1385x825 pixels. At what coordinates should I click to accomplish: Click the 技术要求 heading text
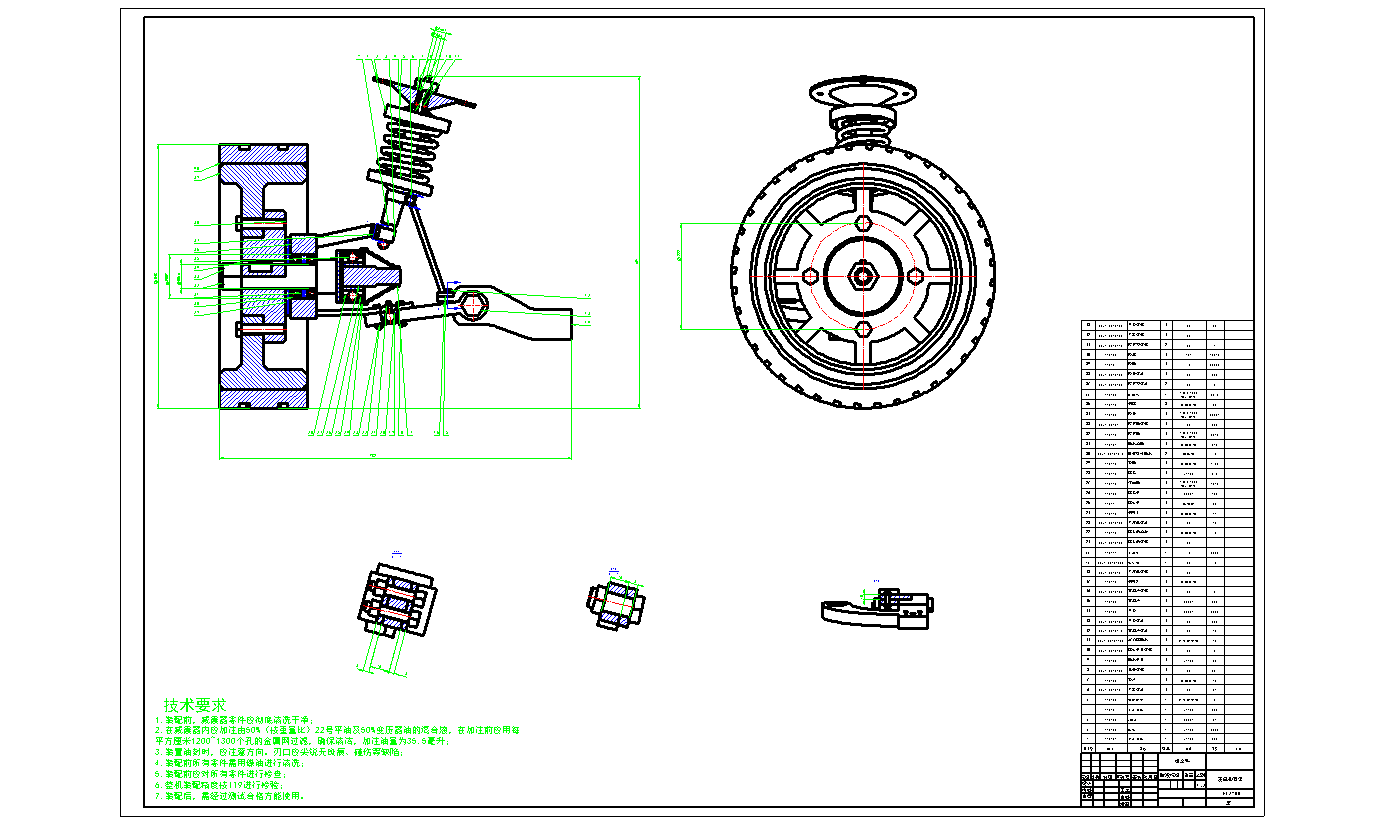(x=196, y=705)
